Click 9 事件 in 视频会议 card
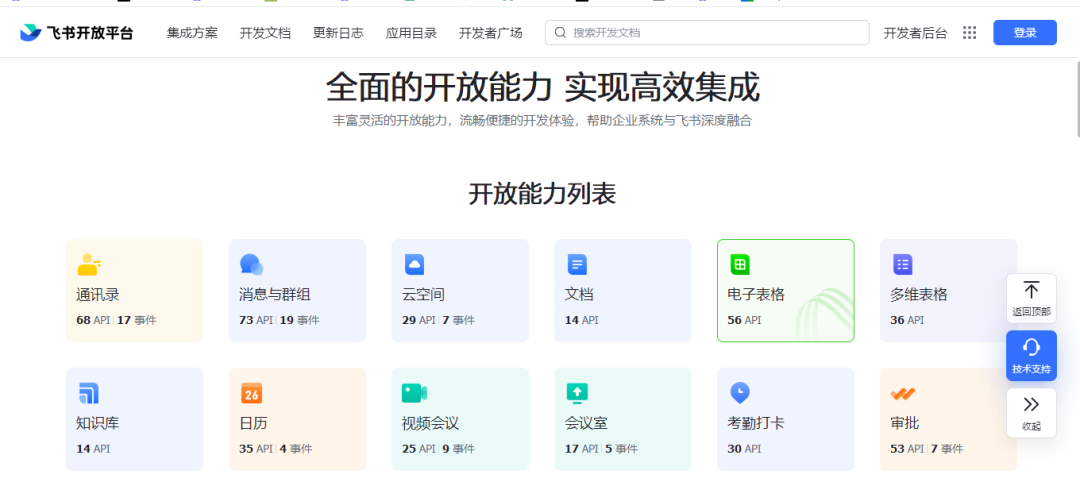The height and width of the screenshot is (486, 1080). tap(459, 449)
